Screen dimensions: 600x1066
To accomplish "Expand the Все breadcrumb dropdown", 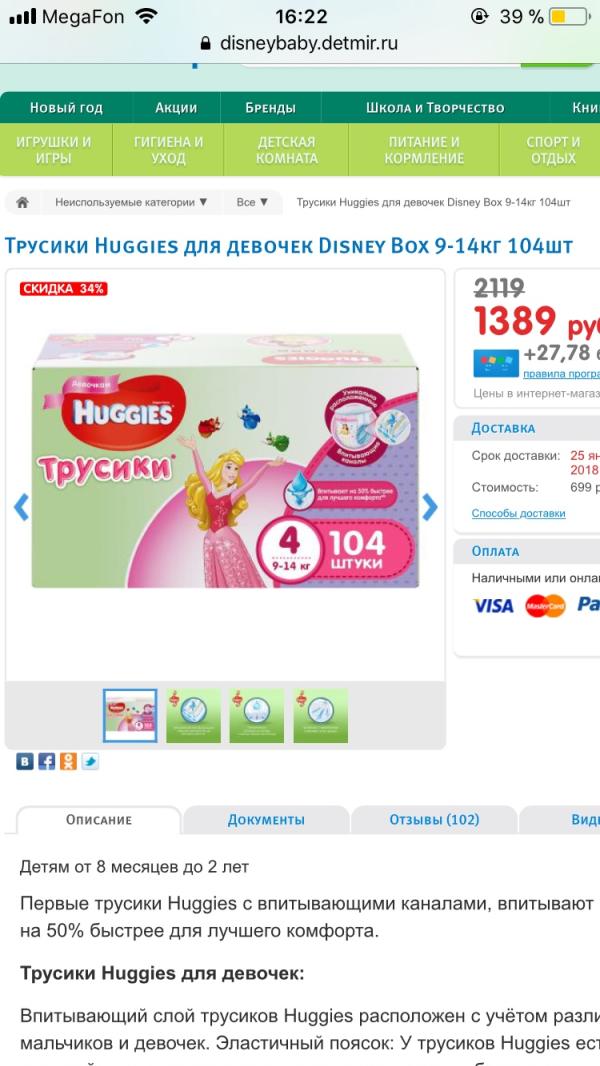I will point(252,203).
